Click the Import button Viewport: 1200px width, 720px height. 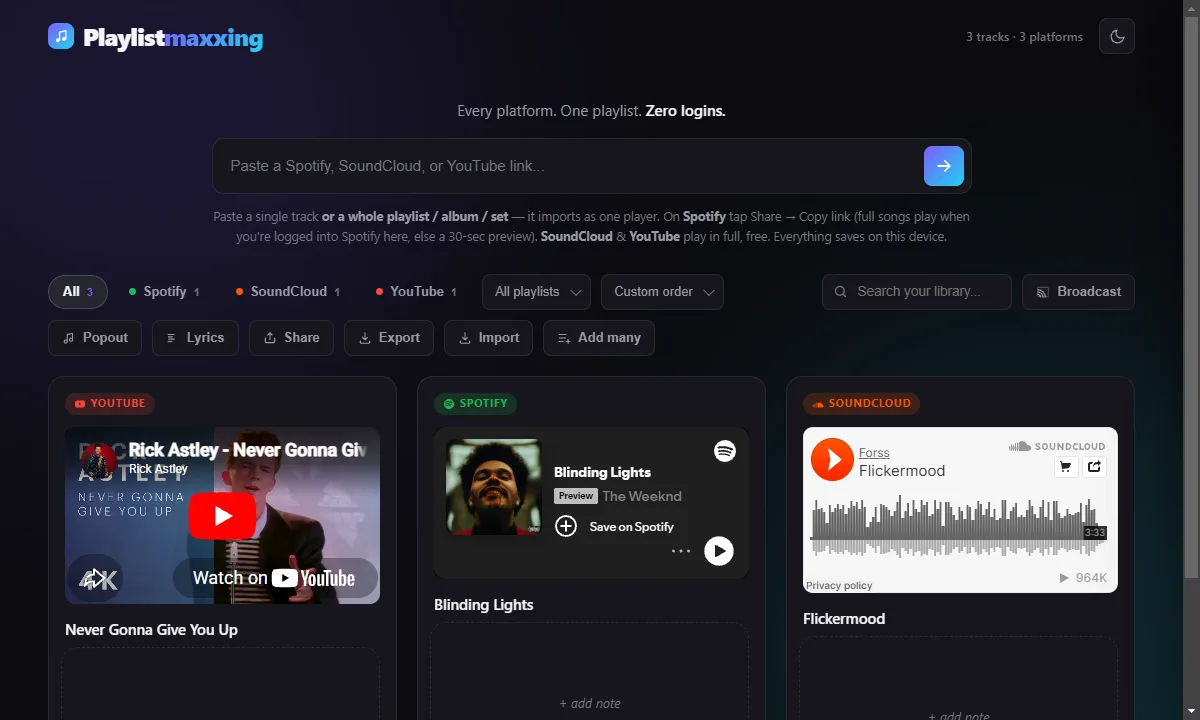[488, 338]
